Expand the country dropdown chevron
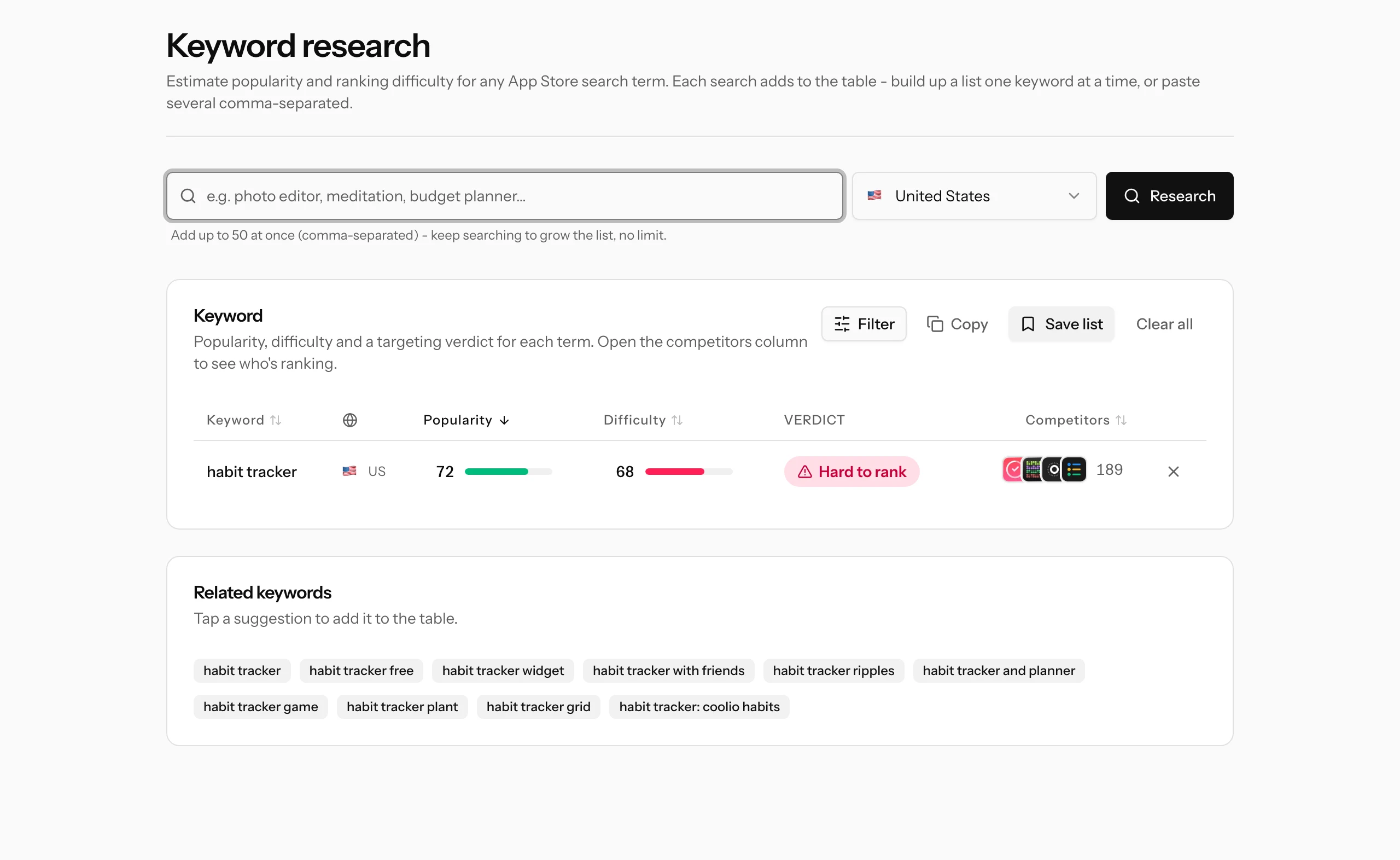Image resolution: width=1400 pixels, height=860 pixels. (x=1073, y=196)
